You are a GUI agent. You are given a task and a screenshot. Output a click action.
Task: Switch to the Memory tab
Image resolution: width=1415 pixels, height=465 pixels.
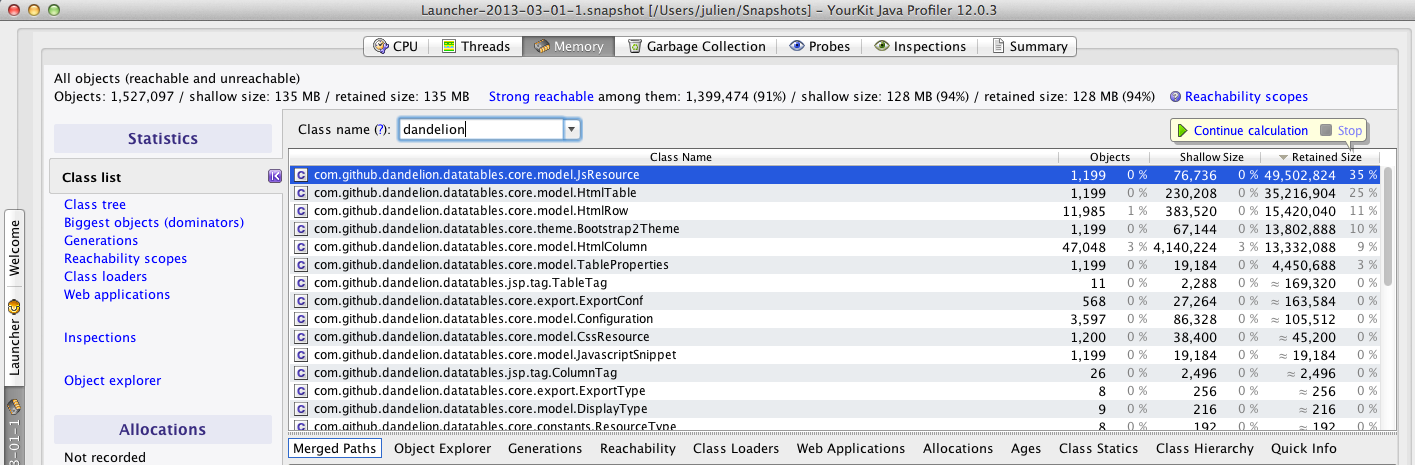click(569, 46)
